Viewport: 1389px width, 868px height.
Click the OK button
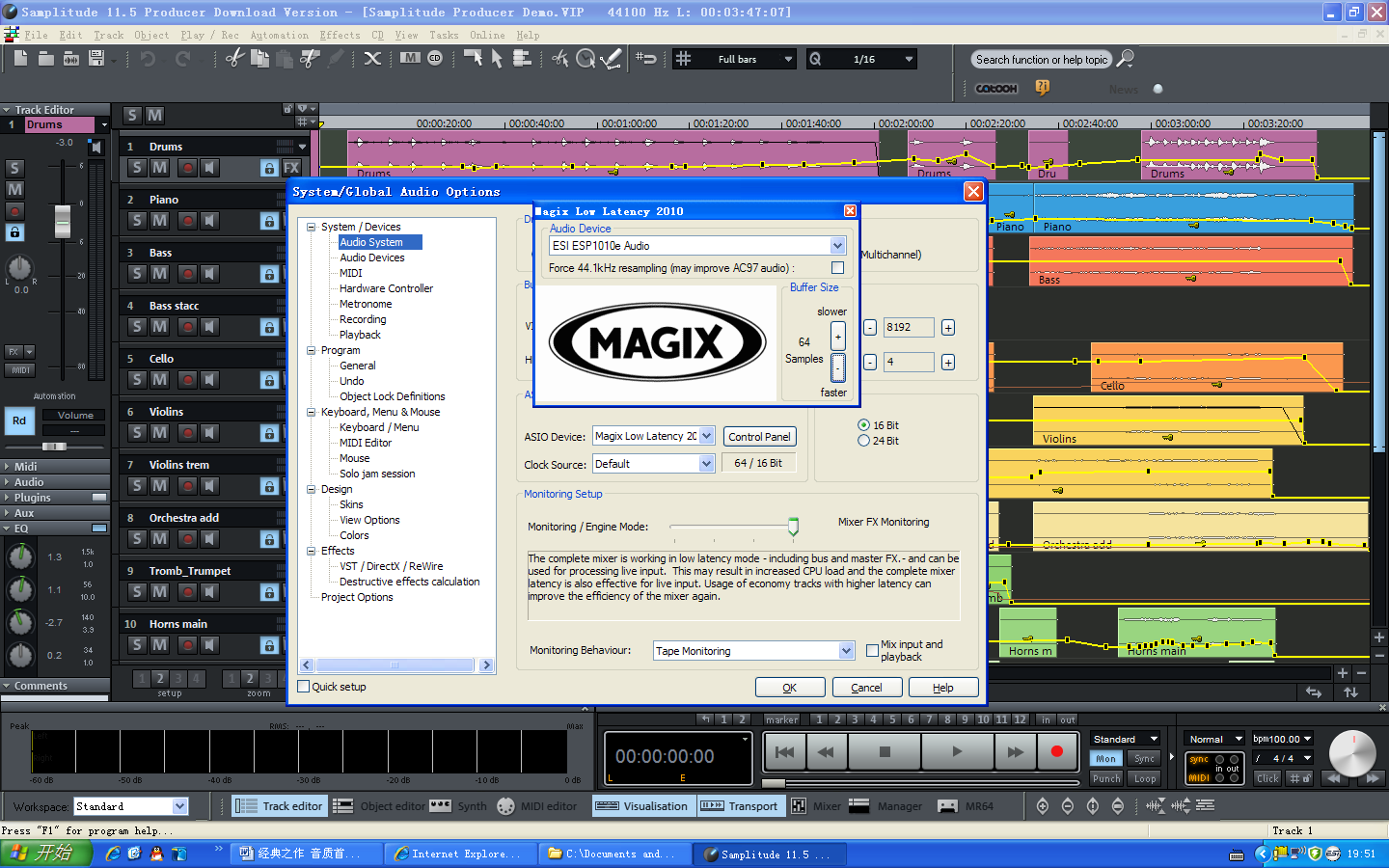789,688
